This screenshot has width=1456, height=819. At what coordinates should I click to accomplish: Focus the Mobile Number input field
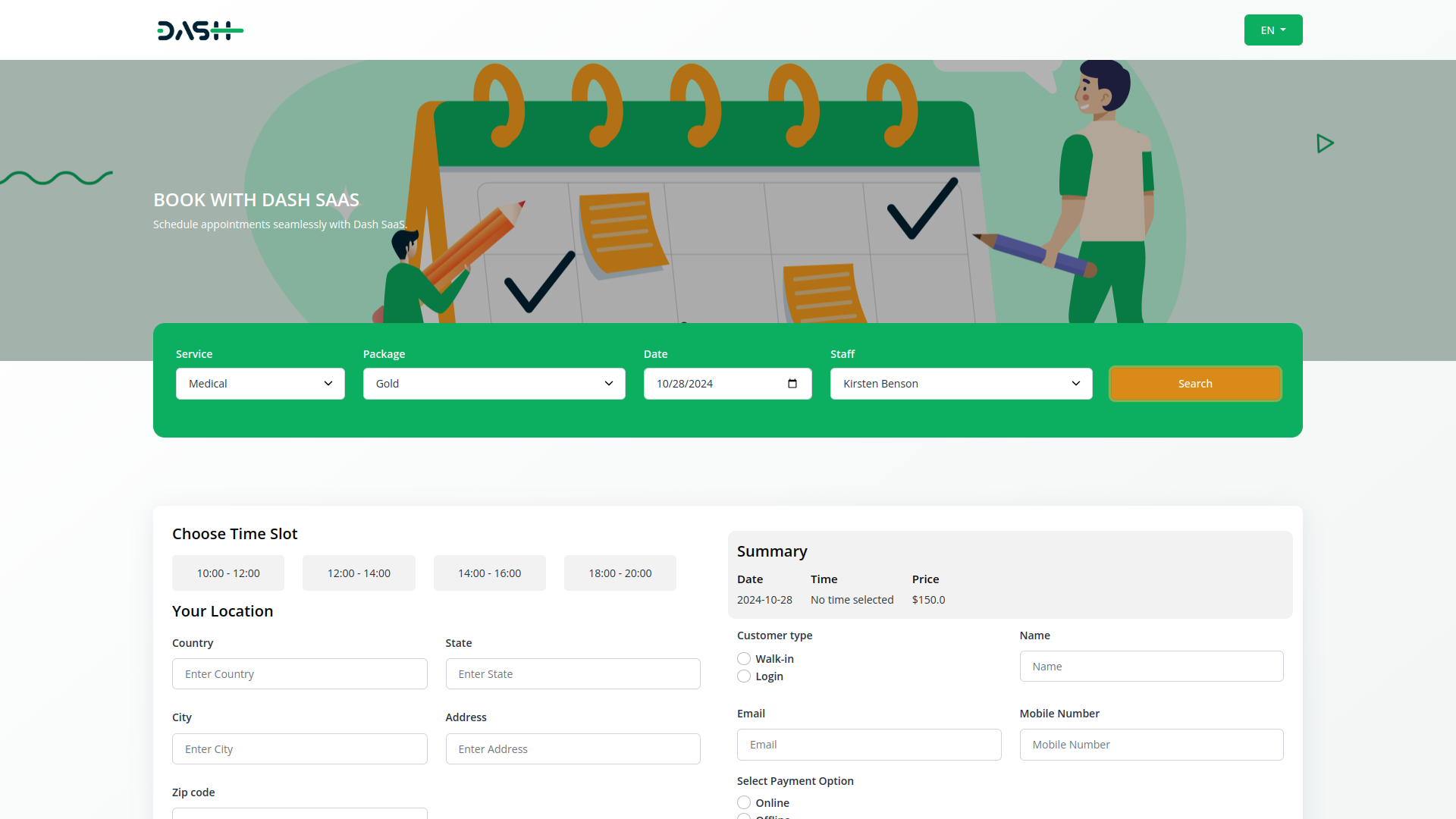[x=1150, y=745]
